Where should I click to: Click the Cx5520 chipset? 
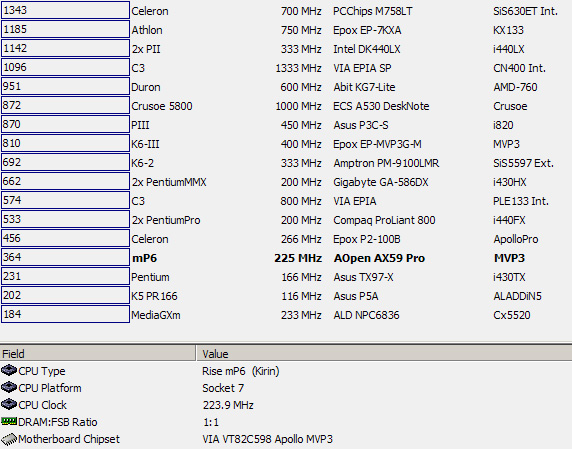pos(511,315)
